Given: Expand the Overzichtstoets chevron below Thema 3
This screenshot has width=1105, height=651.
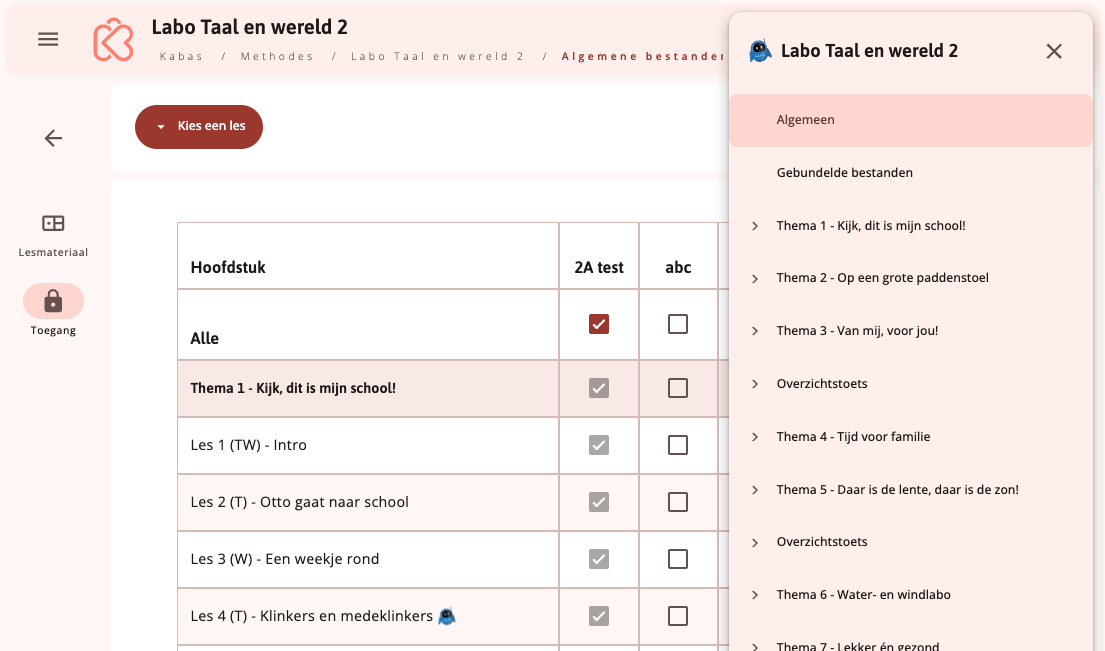Looking at the screenshot, I should (x=755, y=384).
